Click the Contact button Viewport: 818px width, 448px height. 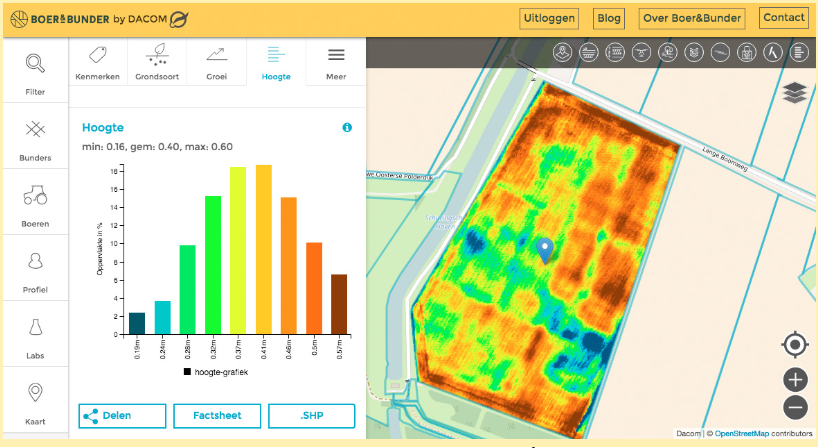point(784,18)
